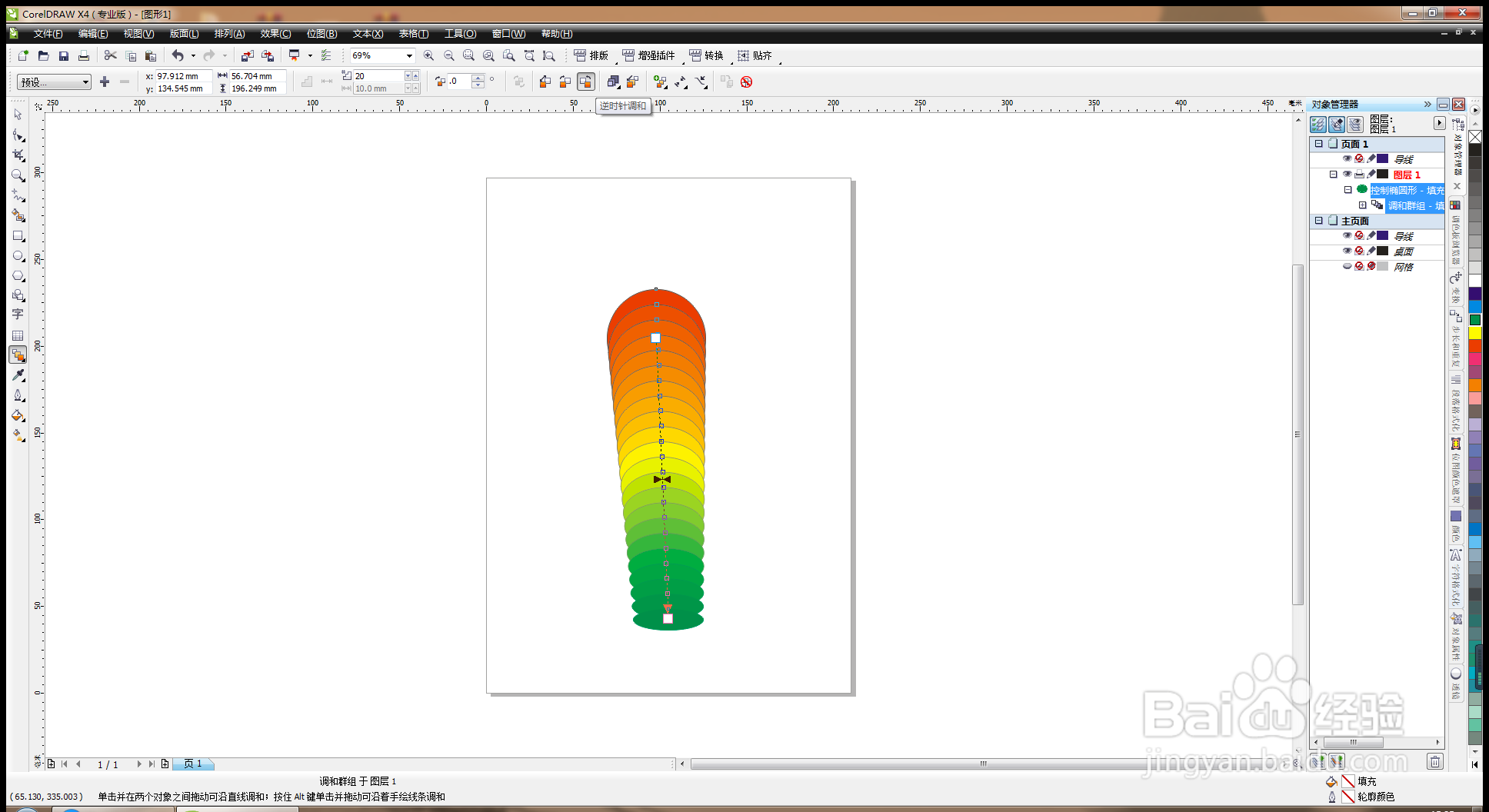Select the Text tool

tap(18, 314)
